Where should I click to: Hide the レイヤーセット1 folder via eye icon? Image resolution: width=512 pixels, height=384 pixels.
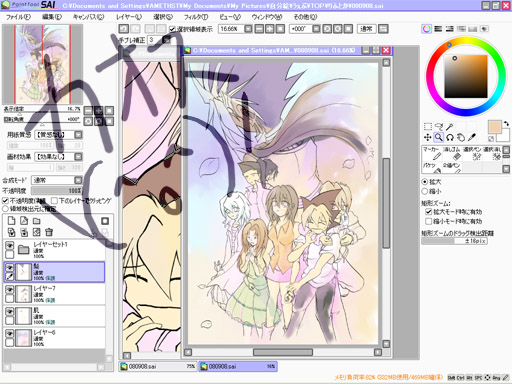point(10,246)
